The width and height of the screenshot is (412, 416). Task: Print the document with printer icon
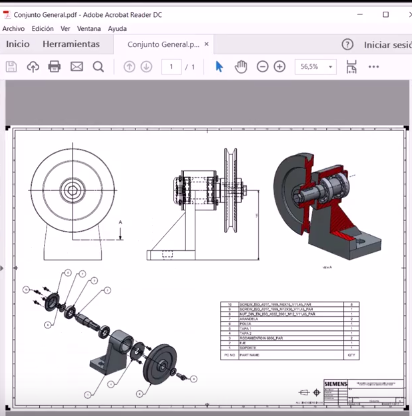pos(54,67)
